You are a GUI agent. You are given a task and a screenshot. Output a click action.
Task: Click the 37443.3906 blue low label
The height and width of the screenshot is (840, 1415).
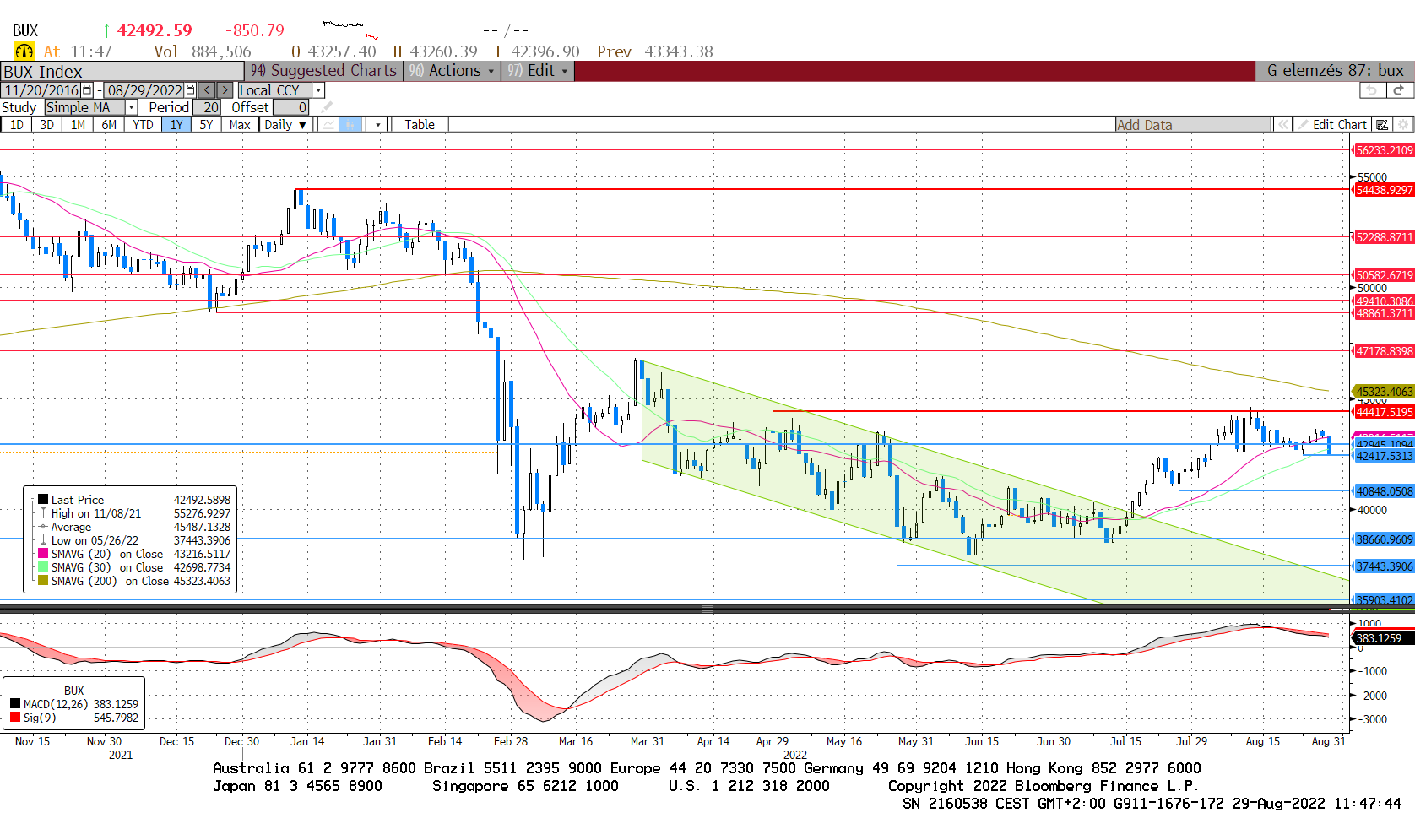(x=1384, y=566)
